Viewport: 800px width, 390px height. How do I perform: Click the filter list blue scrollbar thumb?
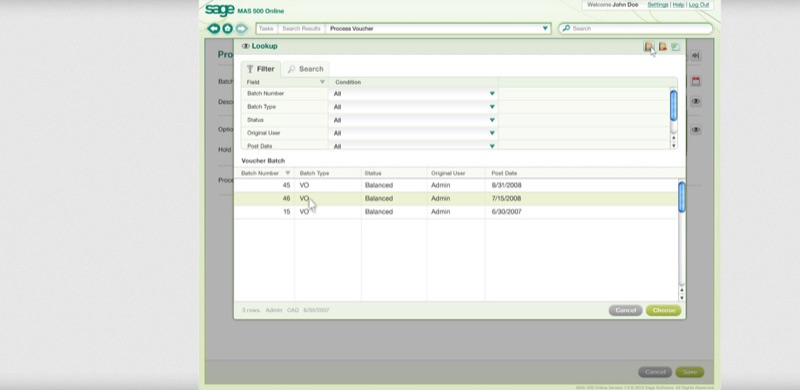(673, 106)
